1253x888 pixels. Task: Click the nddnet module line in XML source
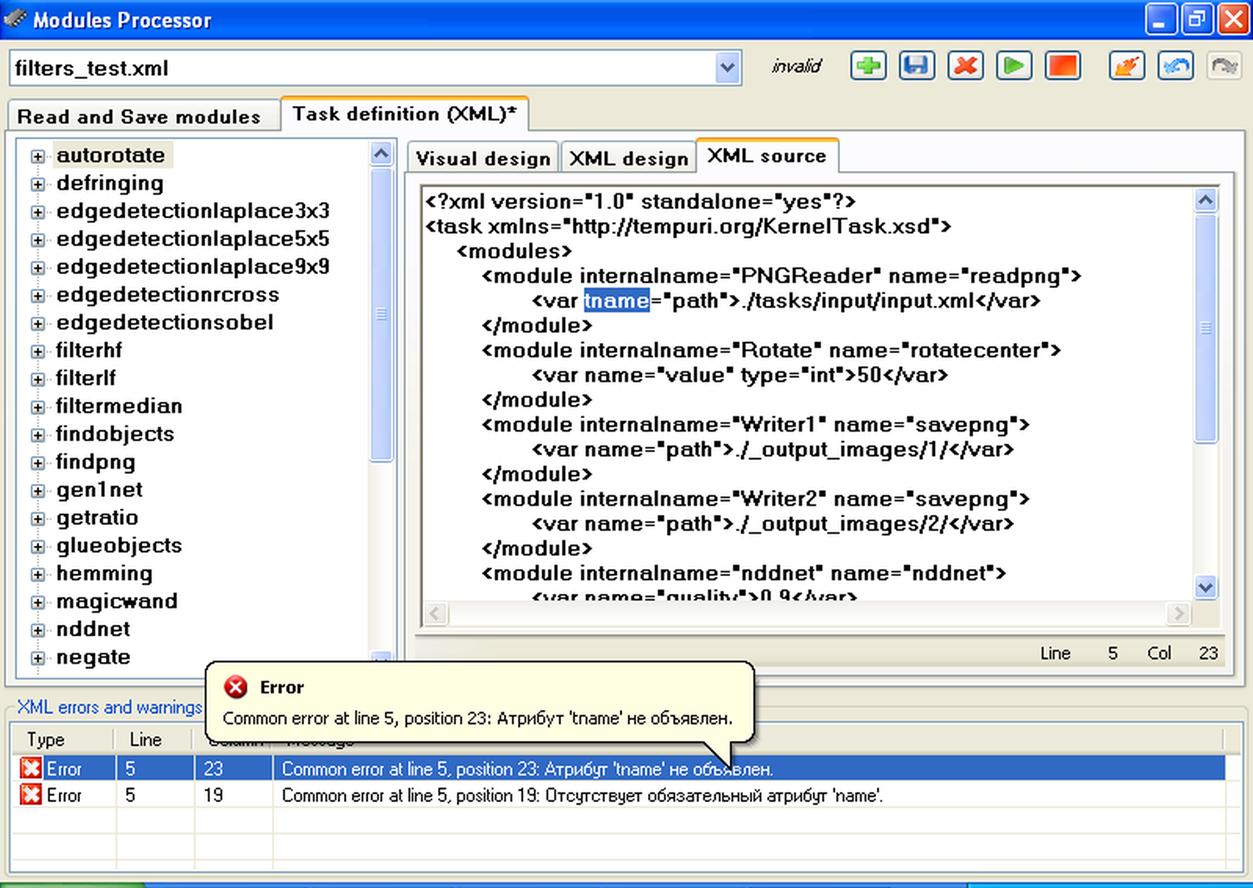[x=744, y=573]
